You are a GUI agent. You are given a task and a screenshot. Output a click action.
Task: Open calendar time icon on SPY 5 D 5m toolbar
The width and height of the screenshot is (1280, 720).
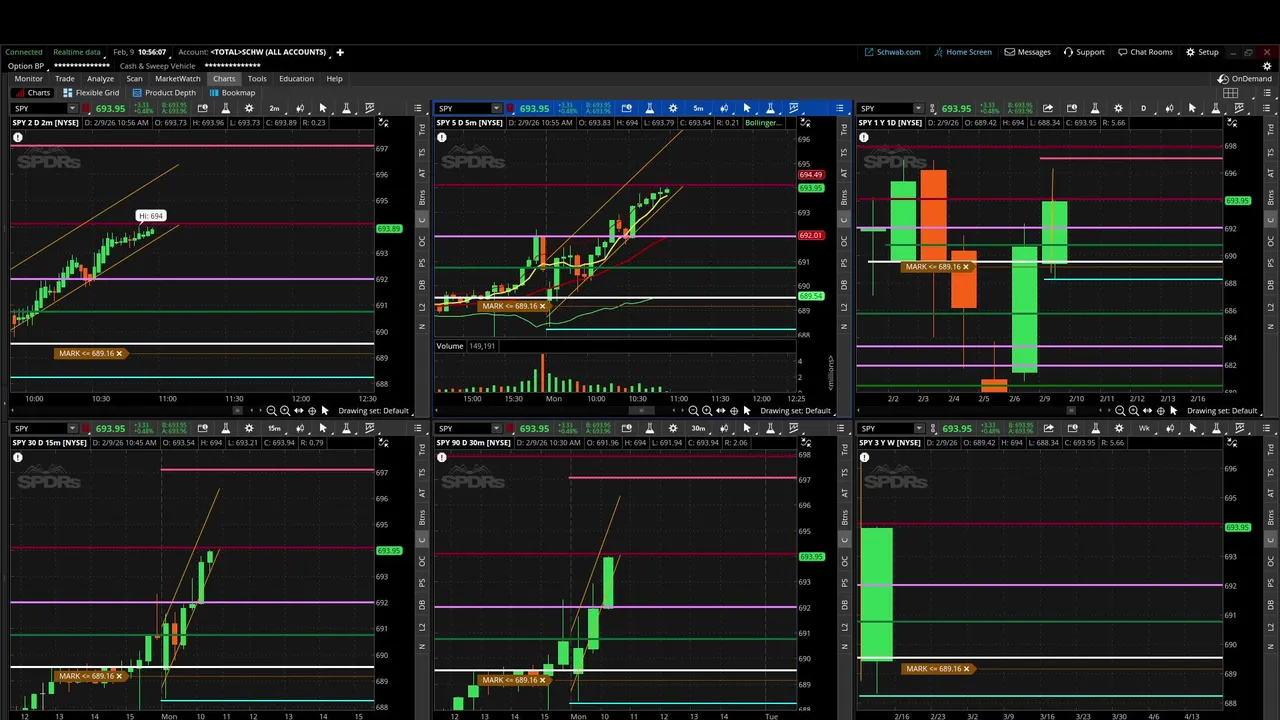tap(625, 108)
